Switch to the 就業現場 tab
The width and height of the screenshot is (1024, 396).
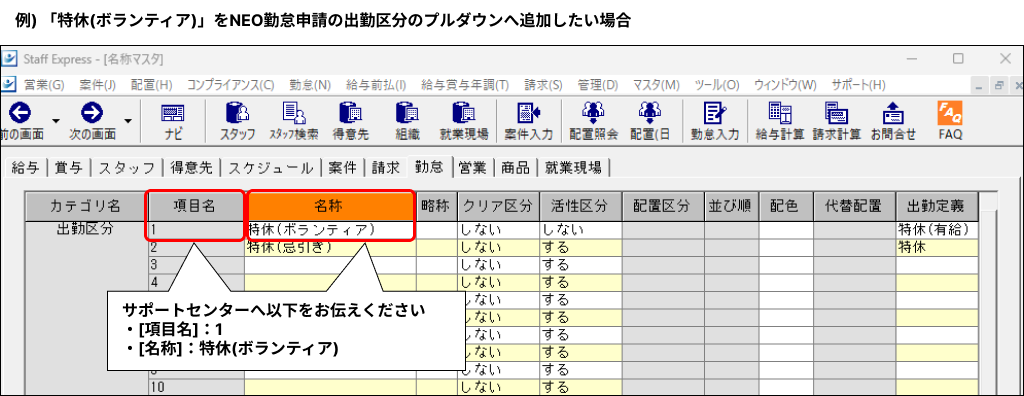tap(573, 168)
